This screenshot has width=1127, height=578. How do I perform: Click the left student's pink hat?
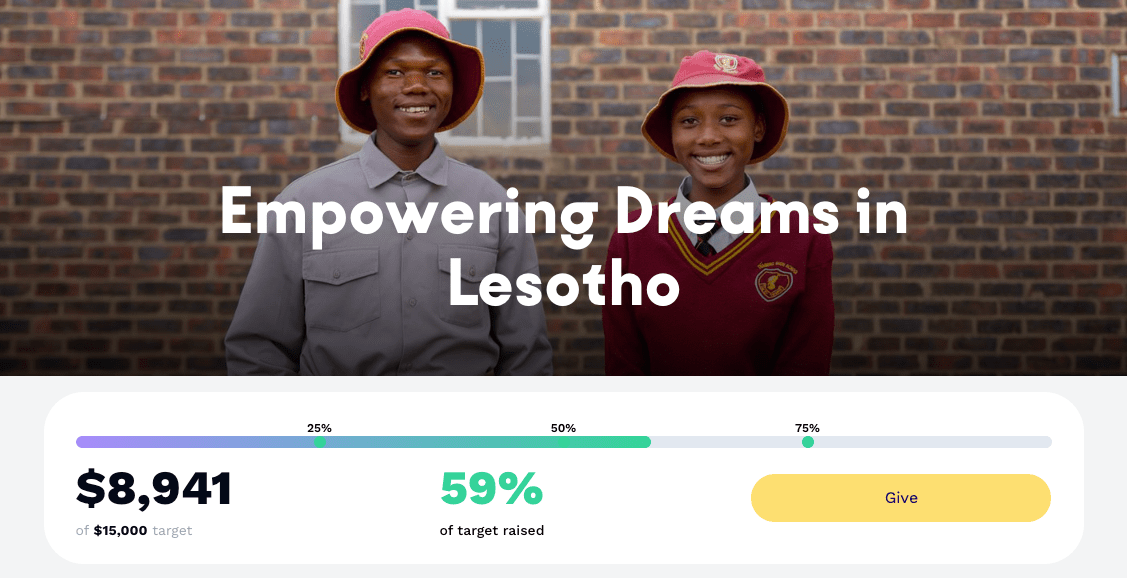tap(408, 40)
